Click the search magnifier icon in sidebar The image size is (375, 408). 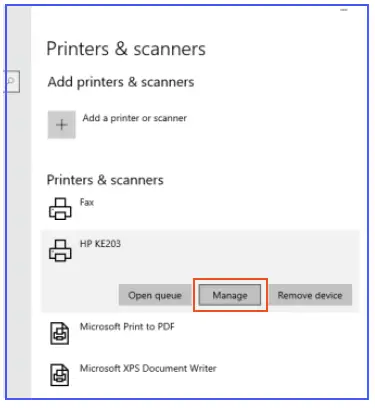11,81
